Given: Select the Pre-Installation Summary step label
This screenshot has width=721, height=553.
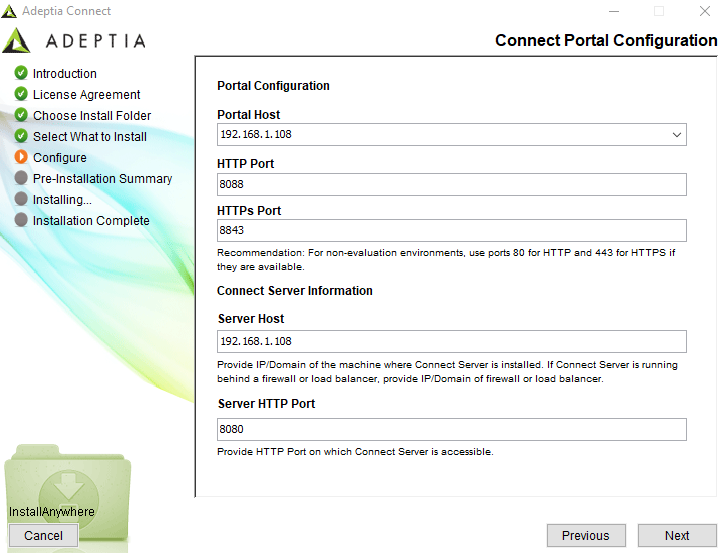Looking at the screenshot, I should pos(103,178).
